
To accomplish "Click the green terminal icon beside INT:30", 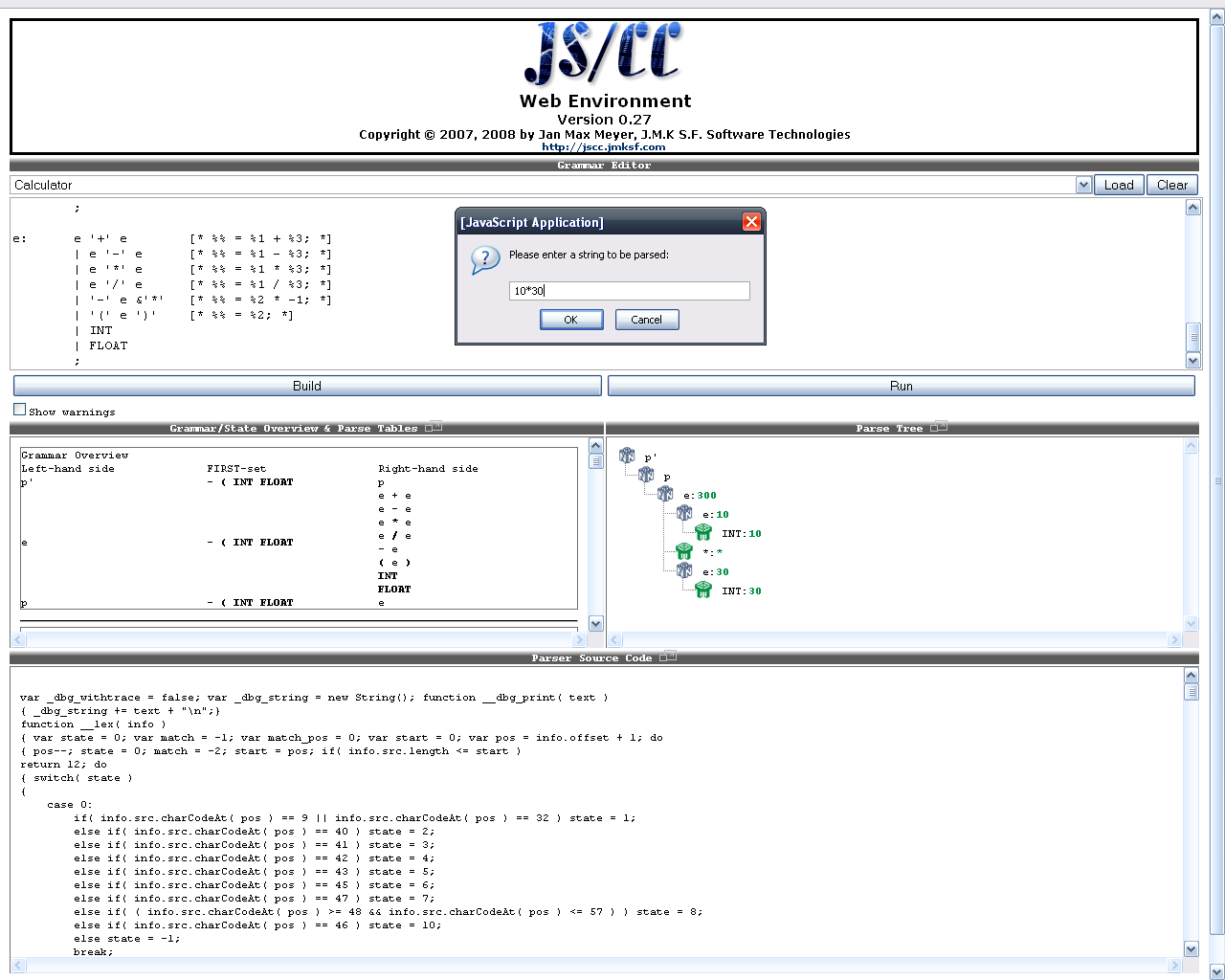I will [703, 590].
